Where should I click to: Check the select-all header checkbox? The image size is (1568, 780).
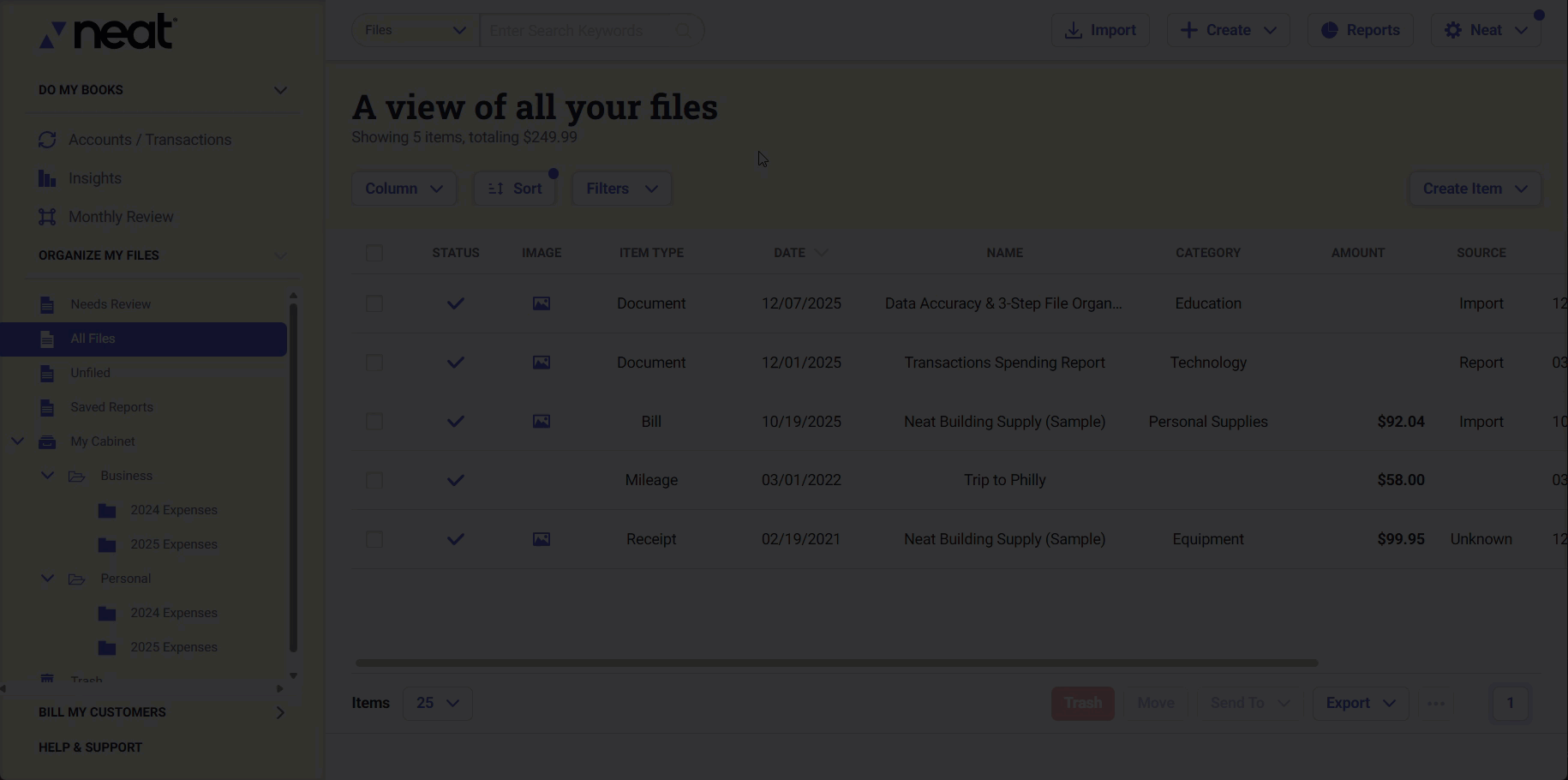[374, 253]
